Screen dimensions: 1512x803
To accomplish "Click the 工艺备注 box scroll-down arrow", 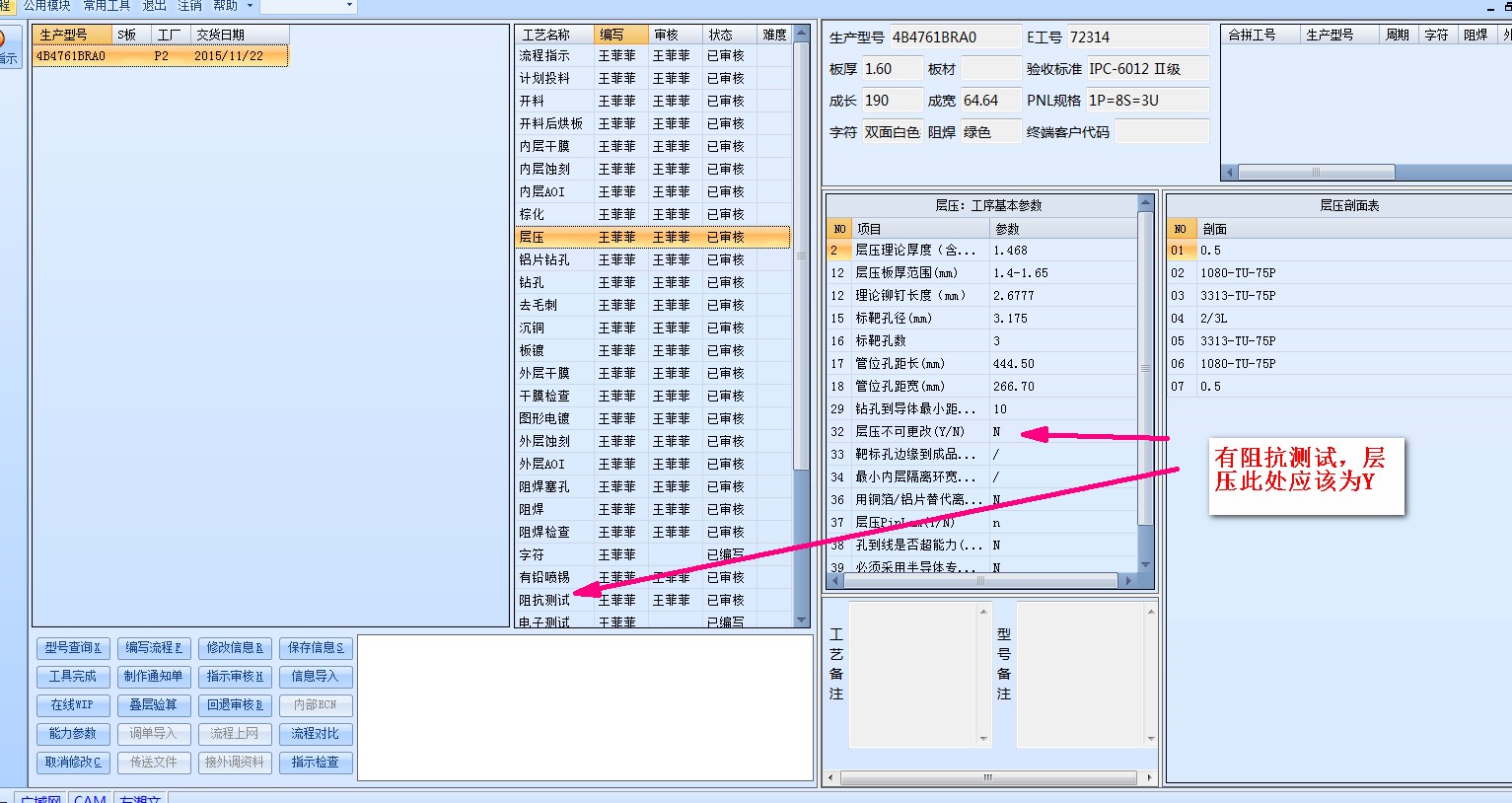I will click(982, 738).
